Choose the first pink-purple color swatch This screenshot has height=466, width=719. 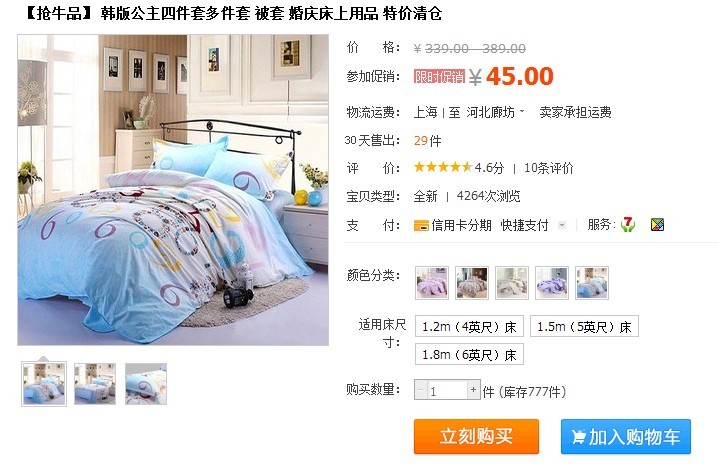[432, 283]
